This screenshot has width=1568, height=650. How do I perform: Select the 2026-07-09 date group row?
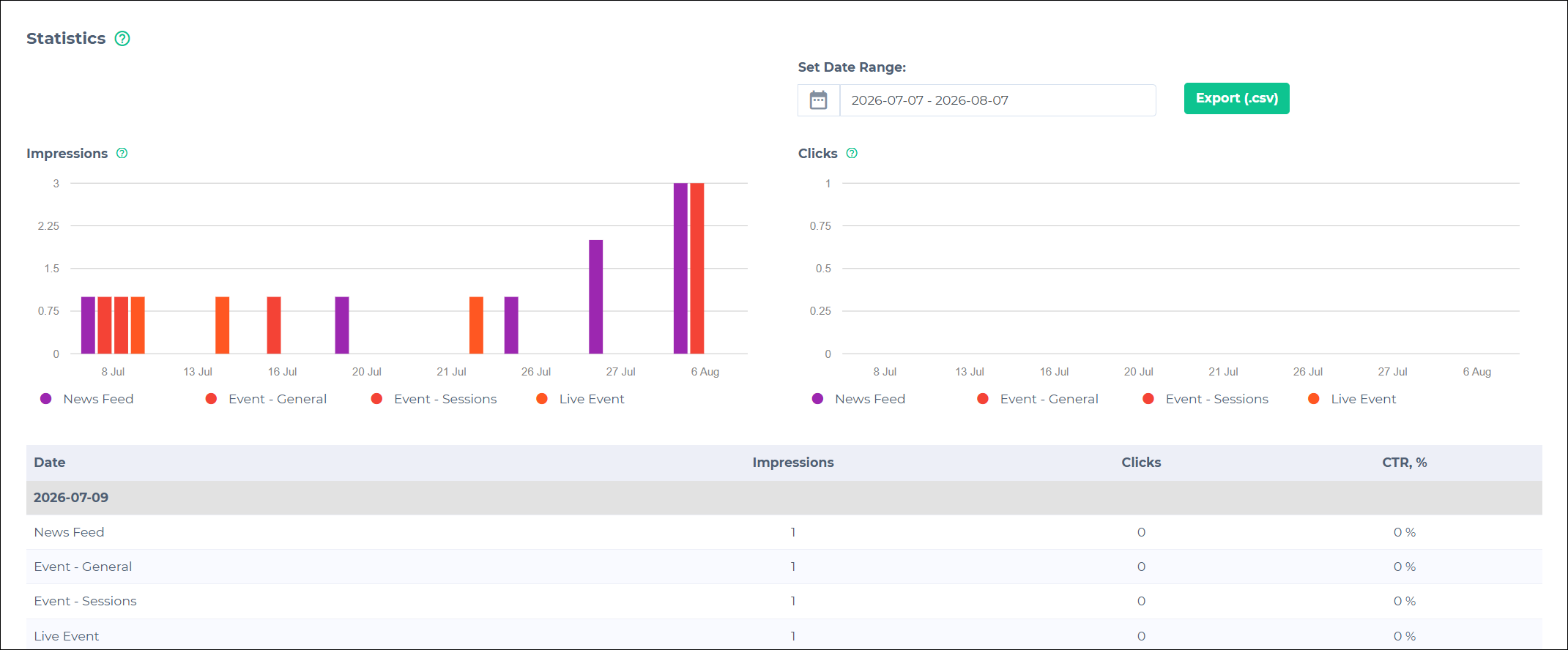tap(784, 498)
